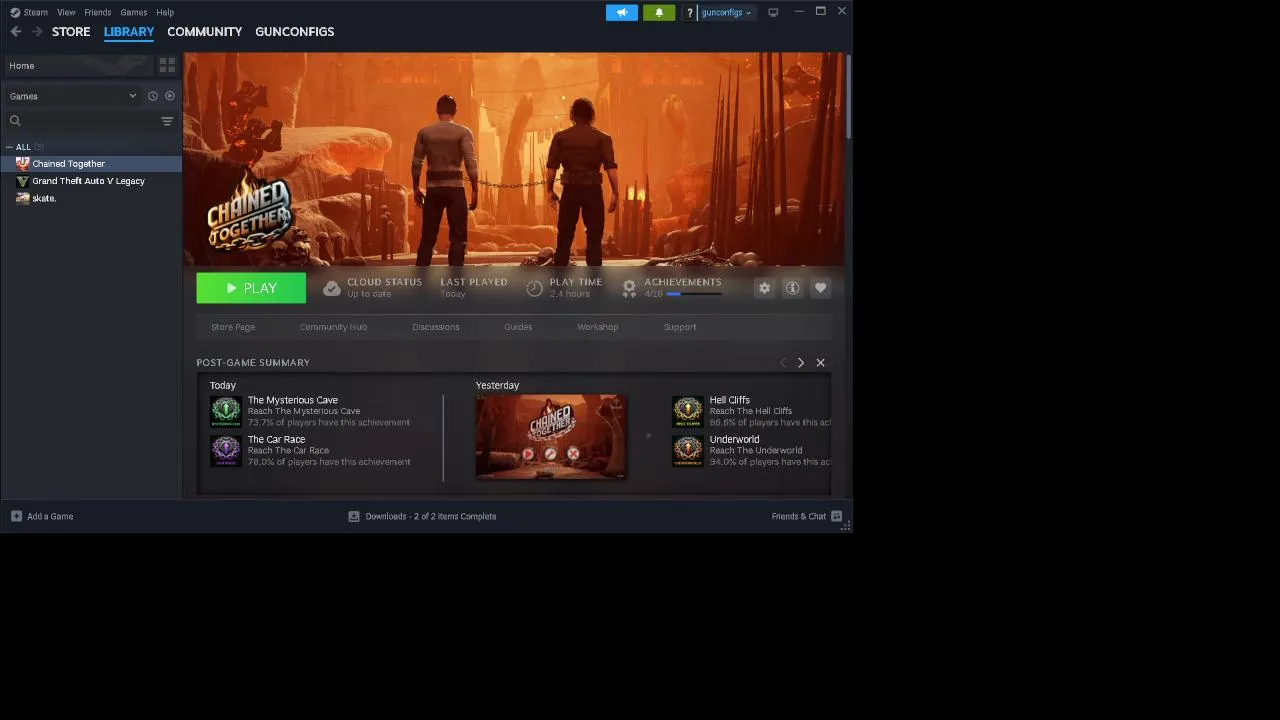Screen dimensions: 1280x720
Task: Click the green PLAY button
Action: 251,288
